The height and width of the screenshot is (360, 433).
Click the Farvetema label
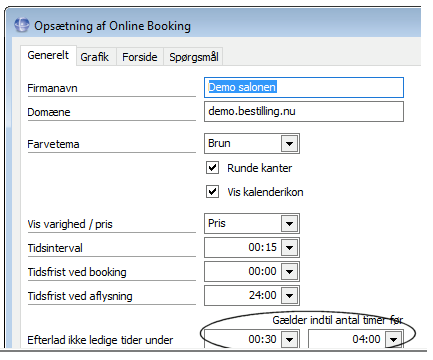coord(53,144)
